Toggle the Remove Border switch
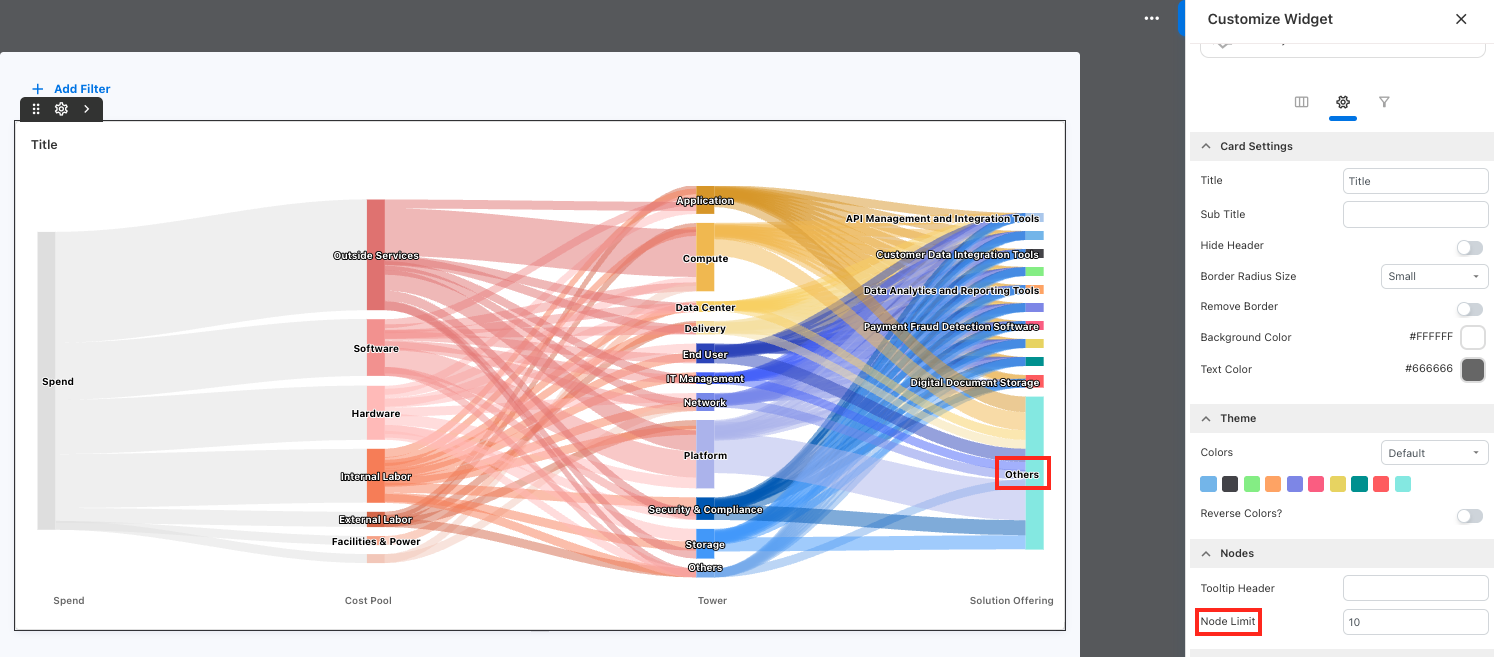Viewport: 1494px width, 657px height. (1469, 308)
